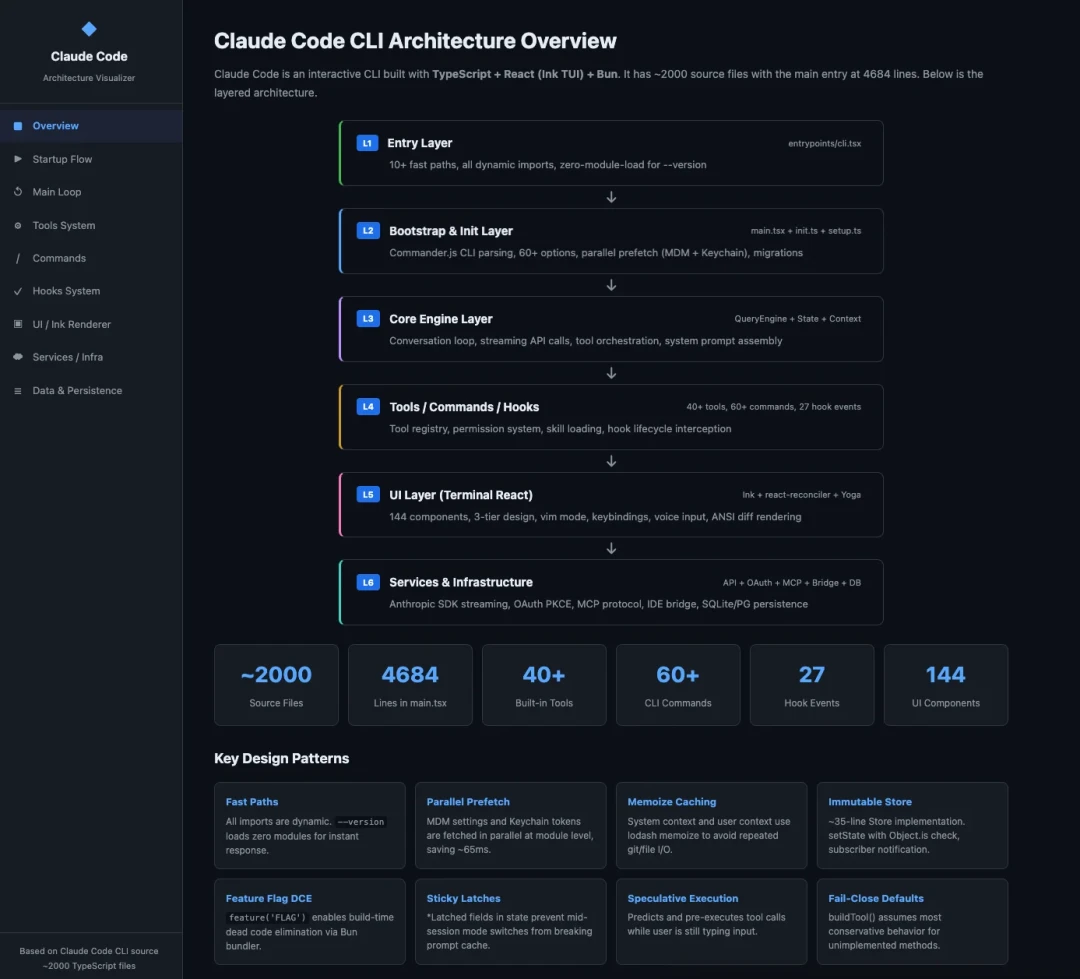The image size is (1080, 979).
Task: Click the Anthropic SDK streaming description text
Action: point(599,604)
